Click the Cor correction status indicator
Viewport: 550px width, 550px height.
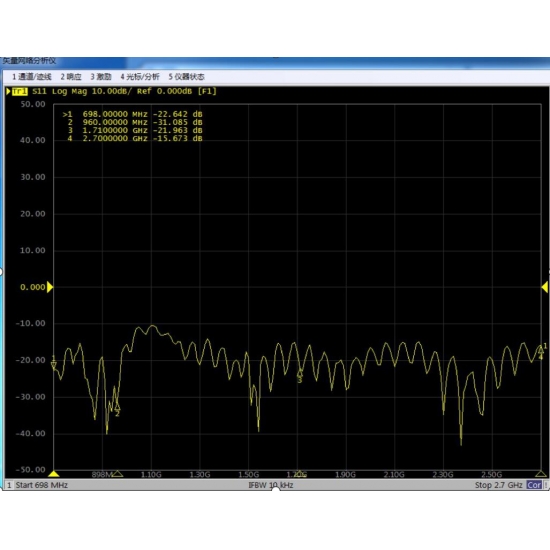[x=534, y=485]
